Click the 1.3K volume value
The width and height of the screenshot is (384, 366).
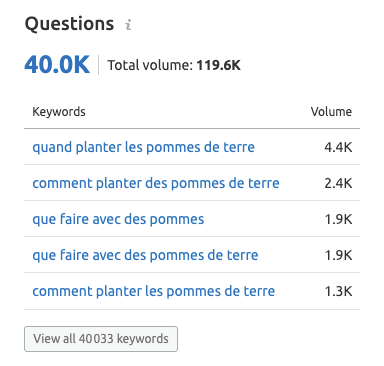click(338, 291)
